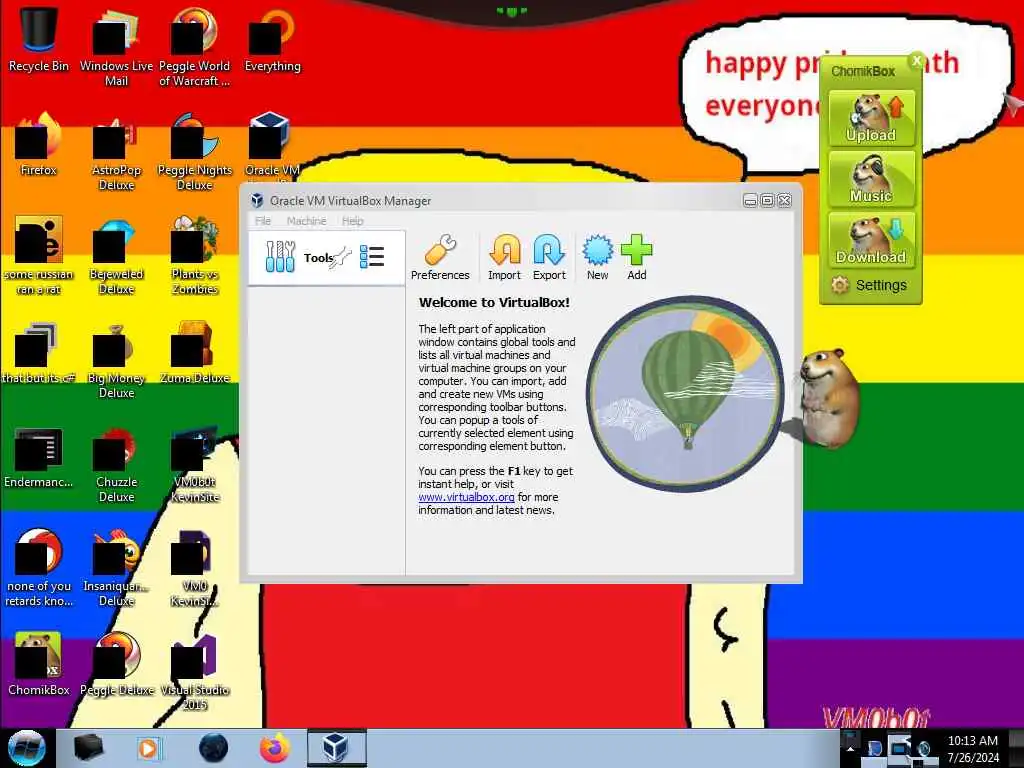The width and height of the screenshot is (1024, 768).
Task: Select the Visual Studio 2015 desktop icon
Action: pos(195,673)
